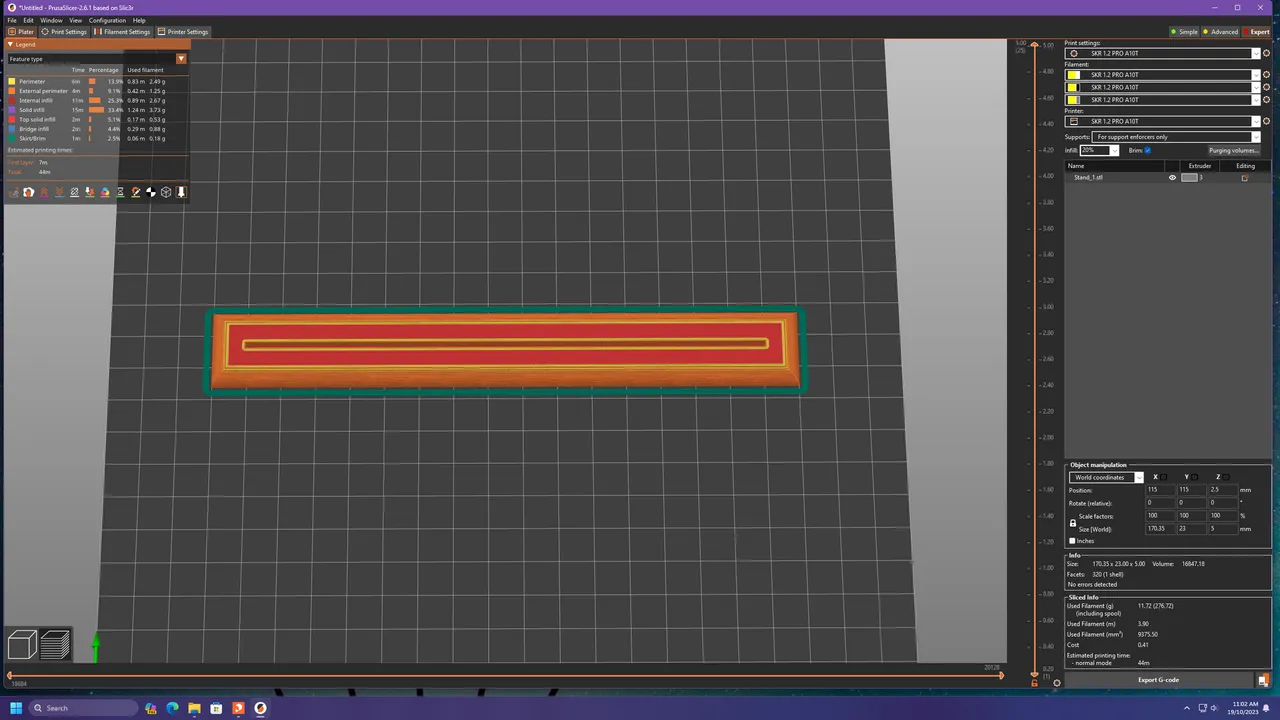Viewport: 1280px width, 720px height.
Task: Toggle the scale factors lock icon
Action: 1073,522
